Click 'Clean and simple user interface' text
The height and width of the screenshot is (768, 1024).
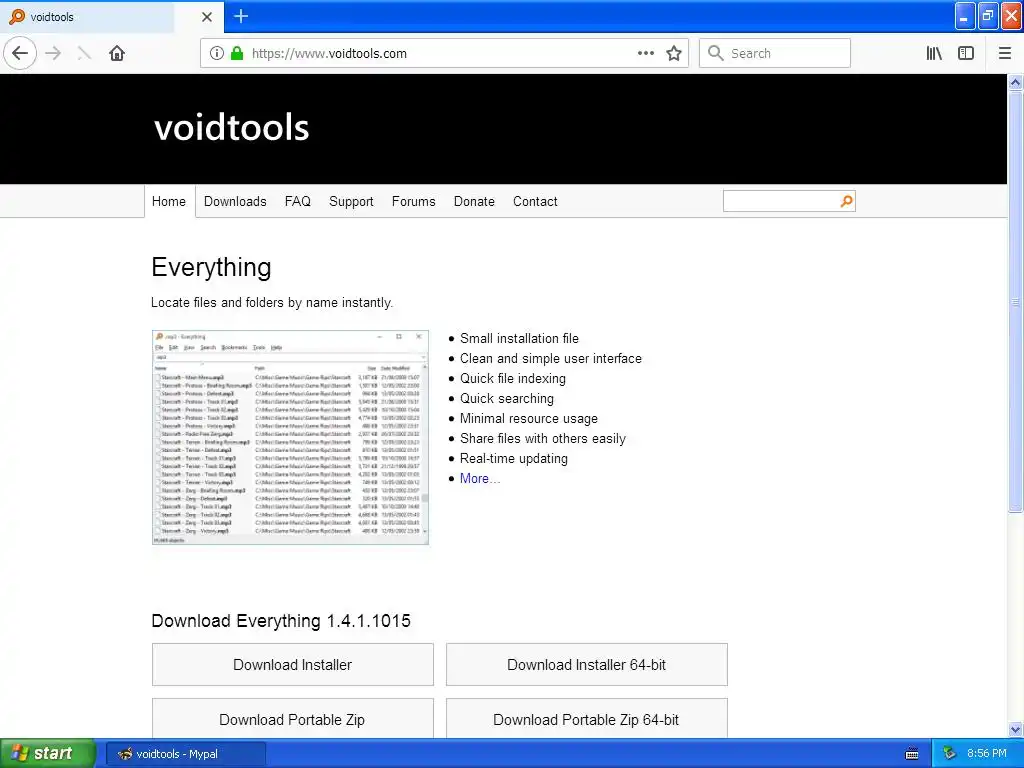click(551, 359)
